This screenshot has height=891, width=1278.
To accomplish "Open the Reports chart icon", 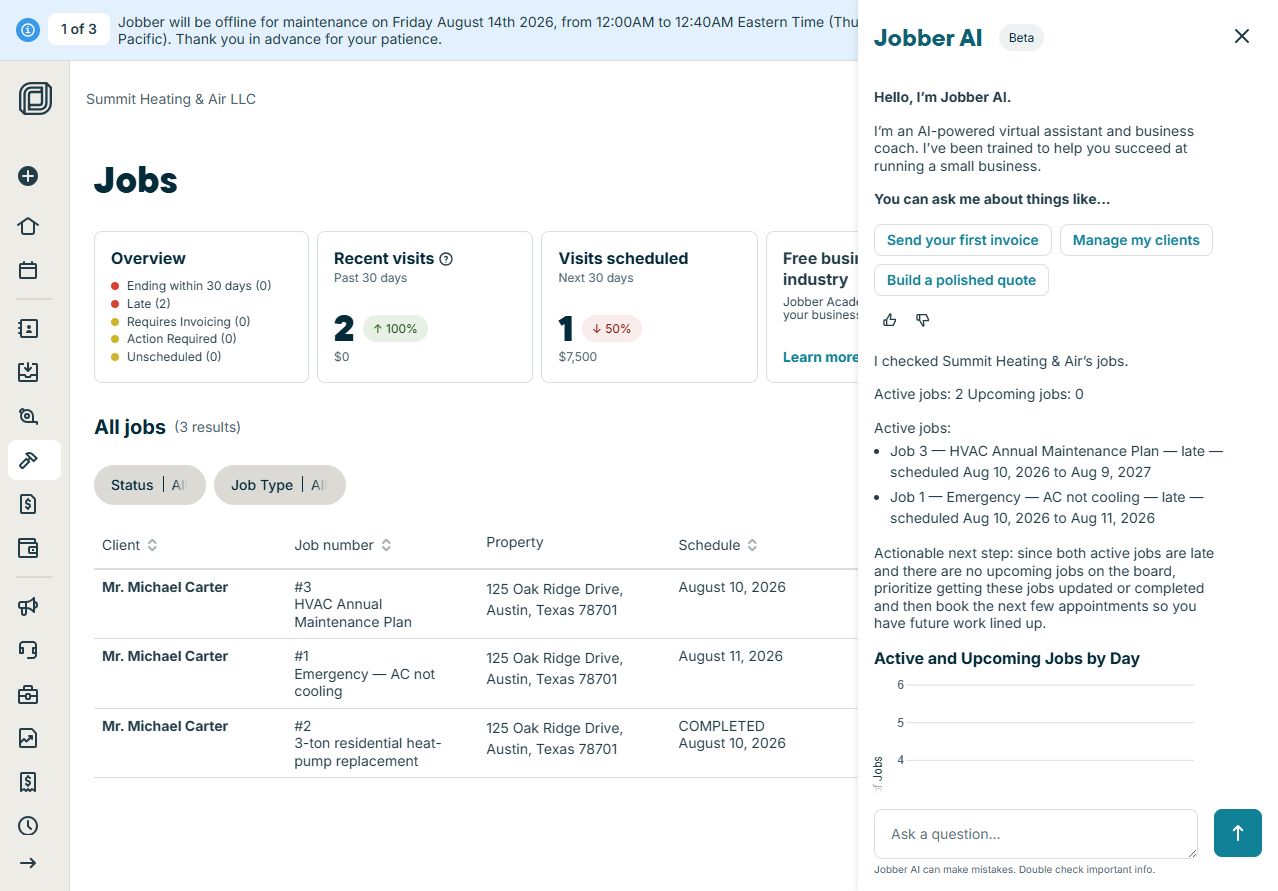I will (x=28, y=738).
